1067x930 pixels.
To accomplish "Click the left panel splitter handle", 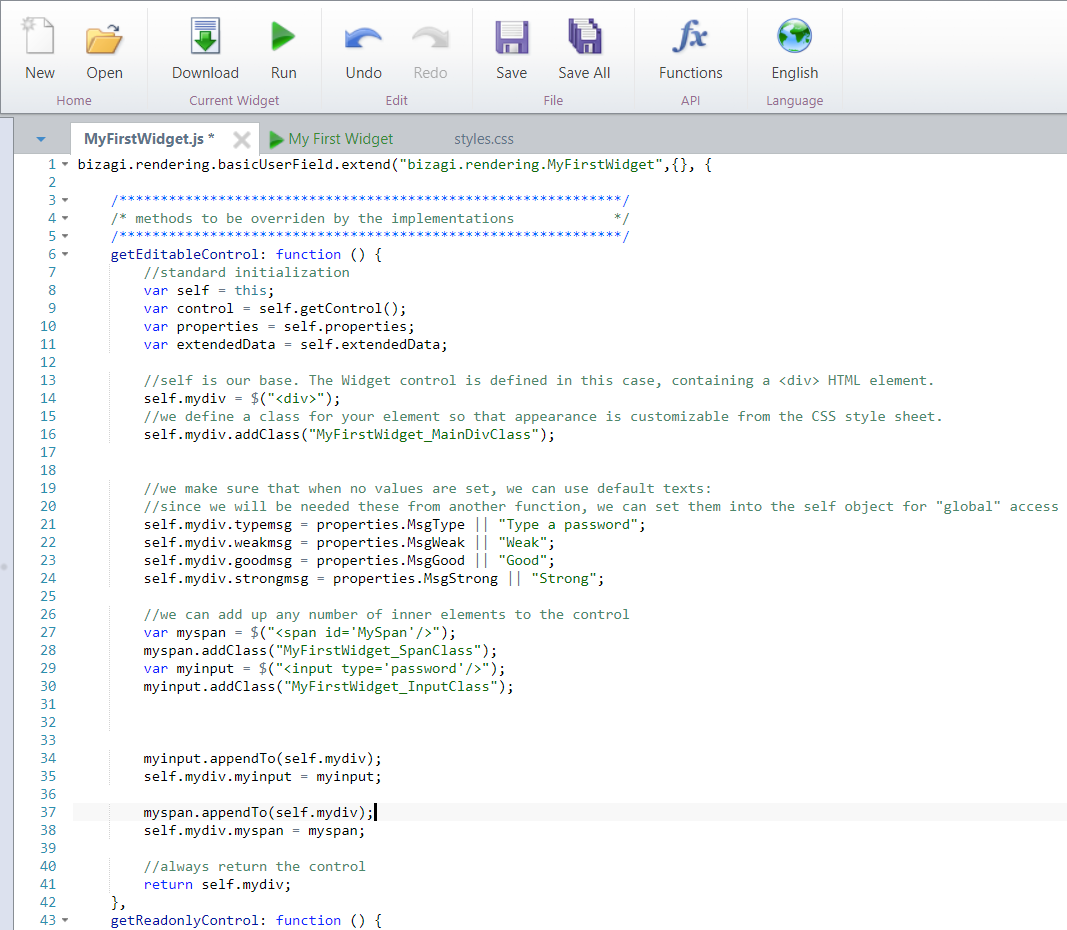I will (4, 566).
